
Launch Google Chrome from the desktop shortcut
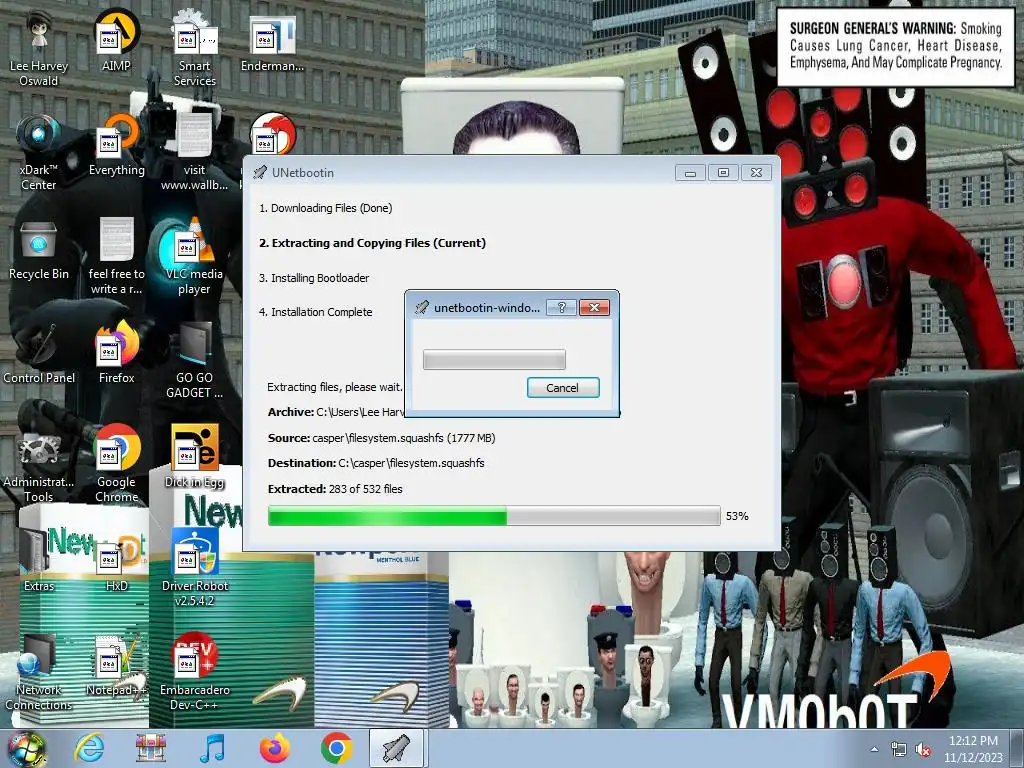117,465
